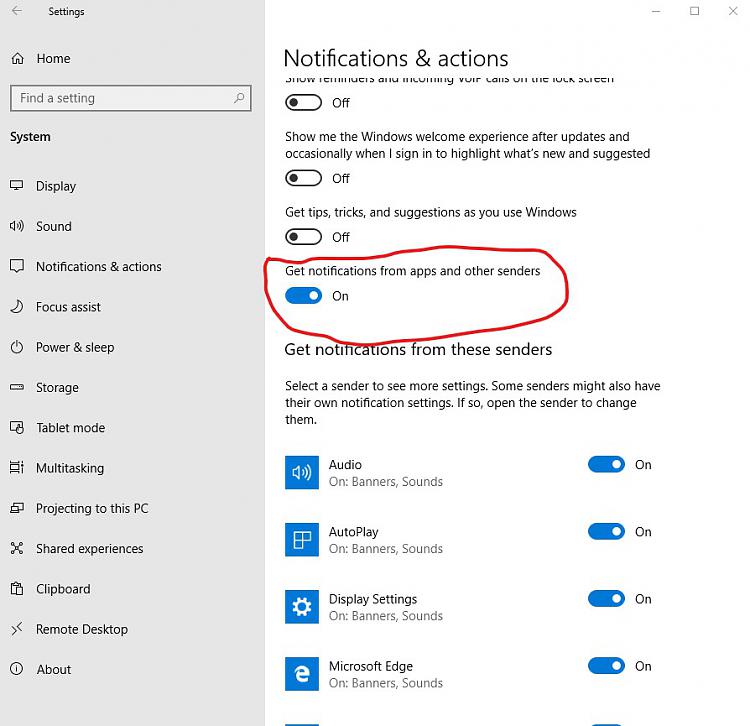Click the Clipboard icon
The width and height of the screenshot is (750, 726).
[17, 588]
